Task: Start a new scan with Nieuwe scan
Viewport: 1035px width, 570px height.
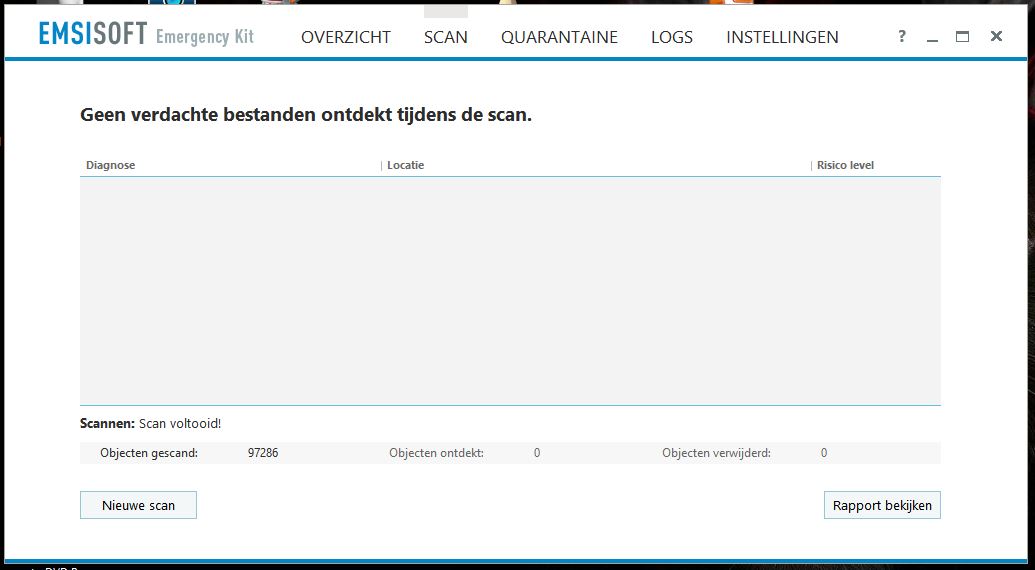Action: (x=138, y=505)
